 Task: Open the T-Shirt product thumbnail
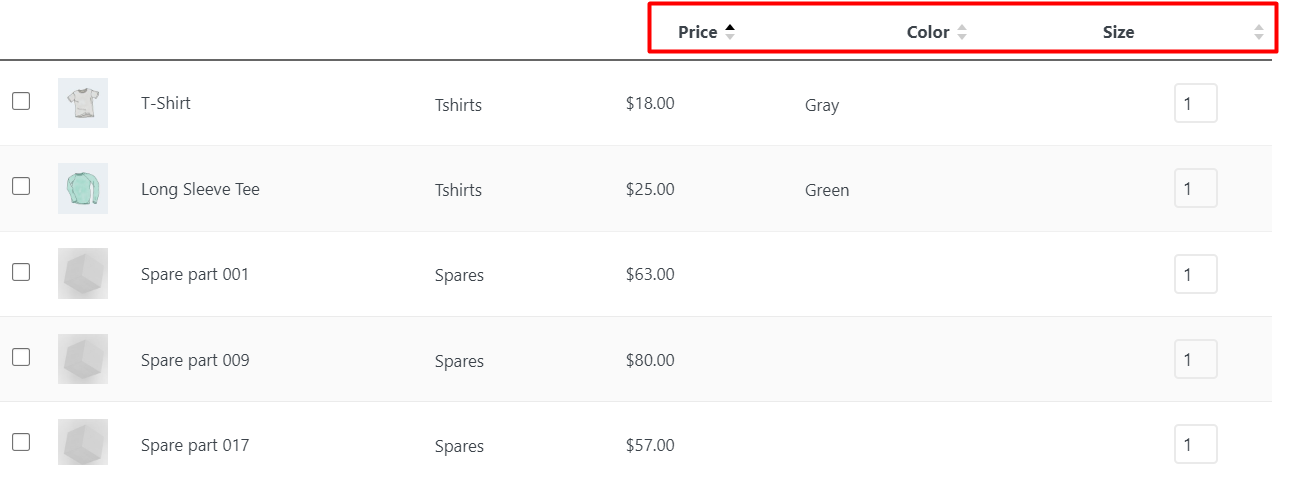[x=83, y=103]
